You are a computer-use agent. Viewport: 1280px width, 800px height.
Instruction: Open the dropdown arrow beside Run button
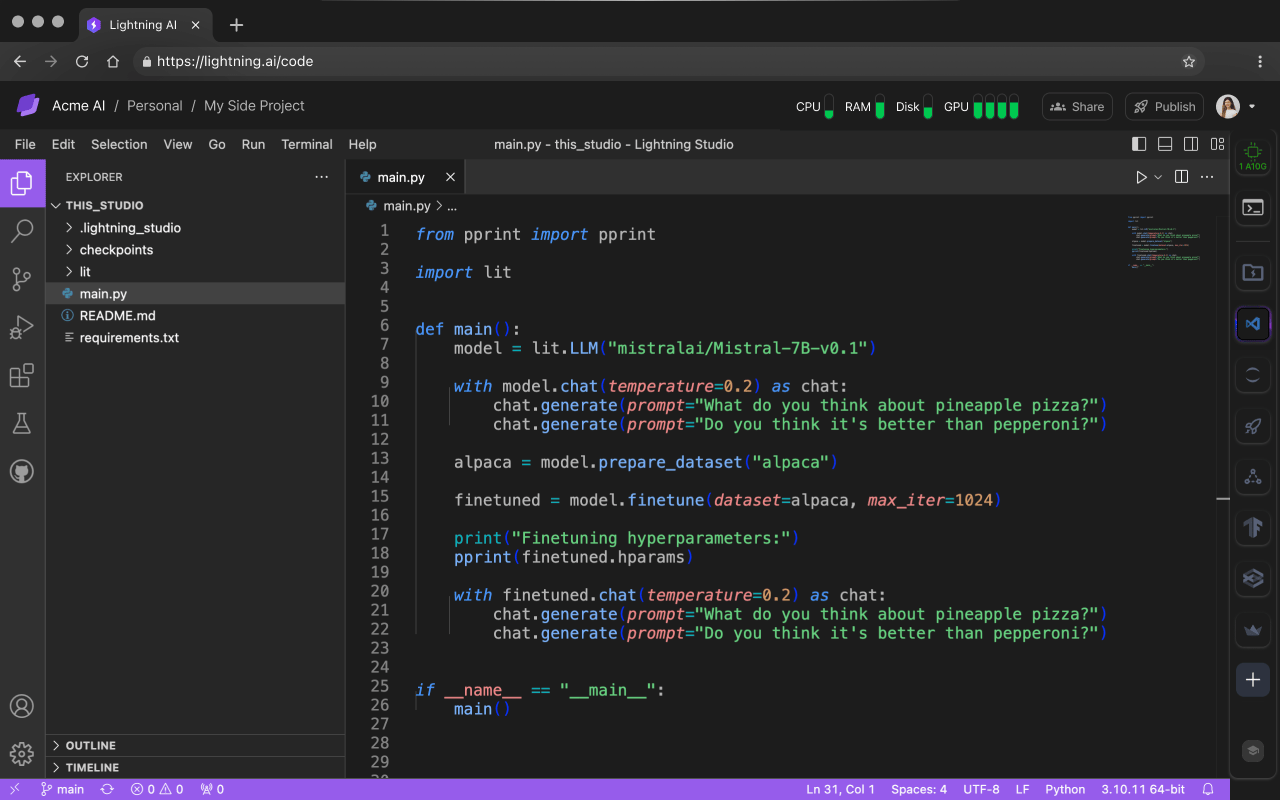(1159, 177)
